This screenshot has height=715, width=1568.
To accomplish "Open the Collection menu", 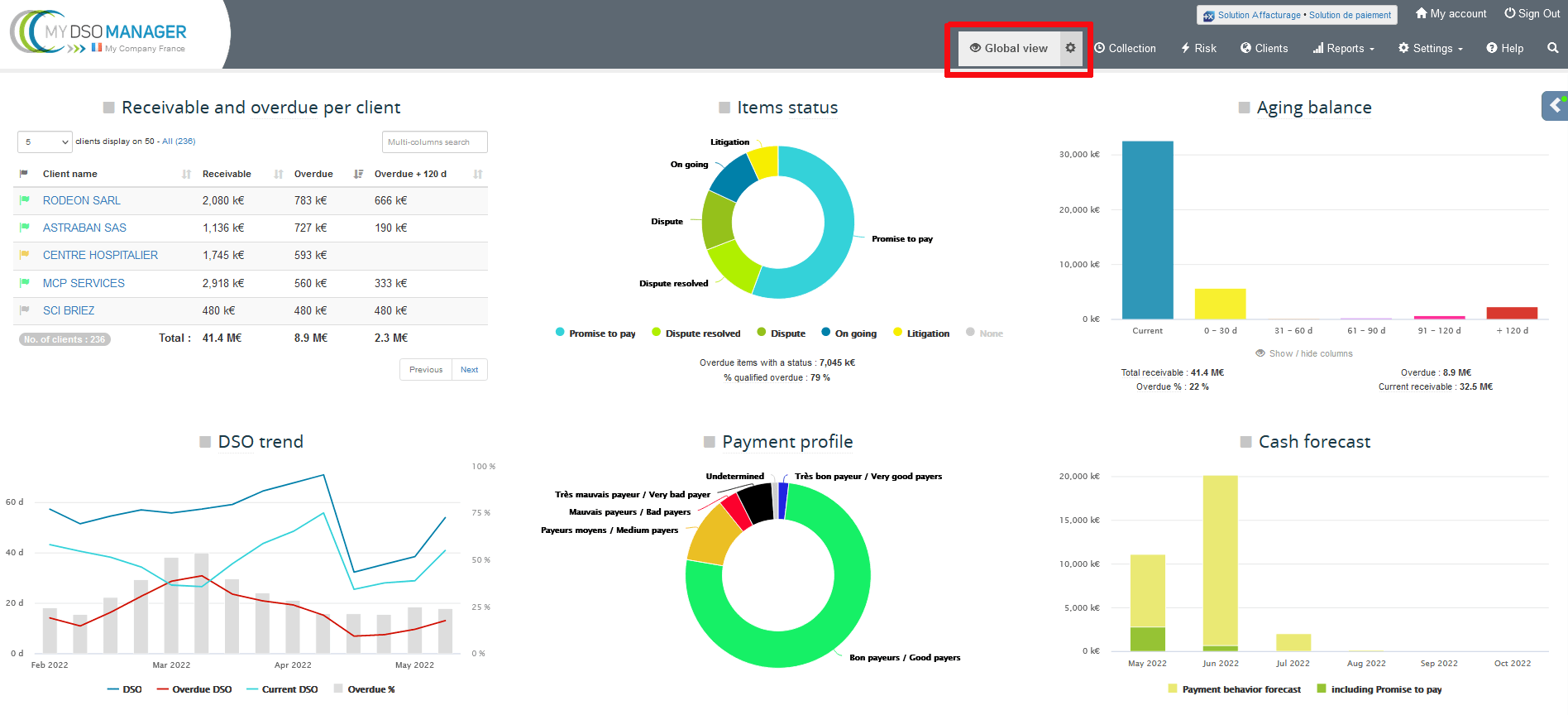I will coord(1126,48).
